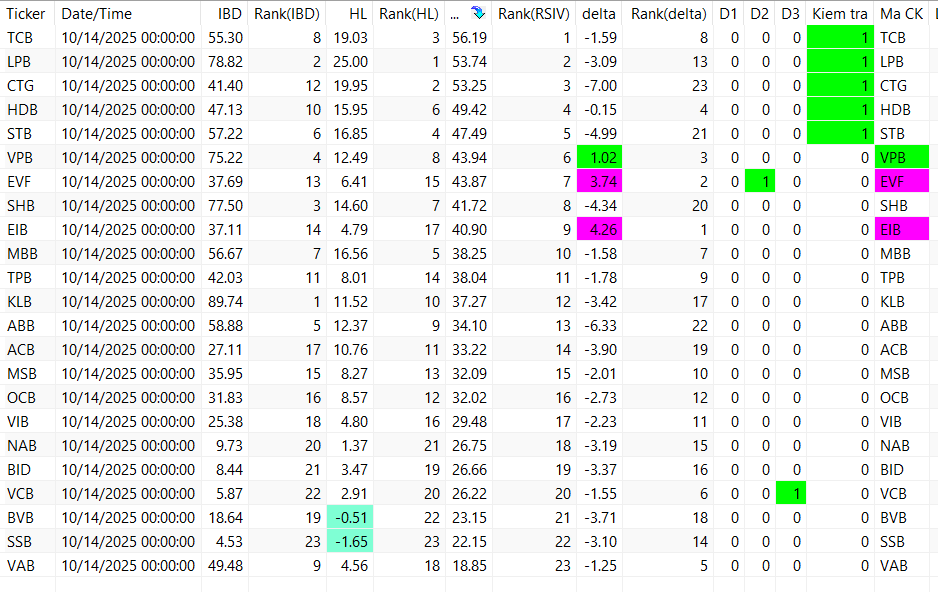Click the Rank(RSIV) column header
The image size is (938, 592).
tap(534, 13)
